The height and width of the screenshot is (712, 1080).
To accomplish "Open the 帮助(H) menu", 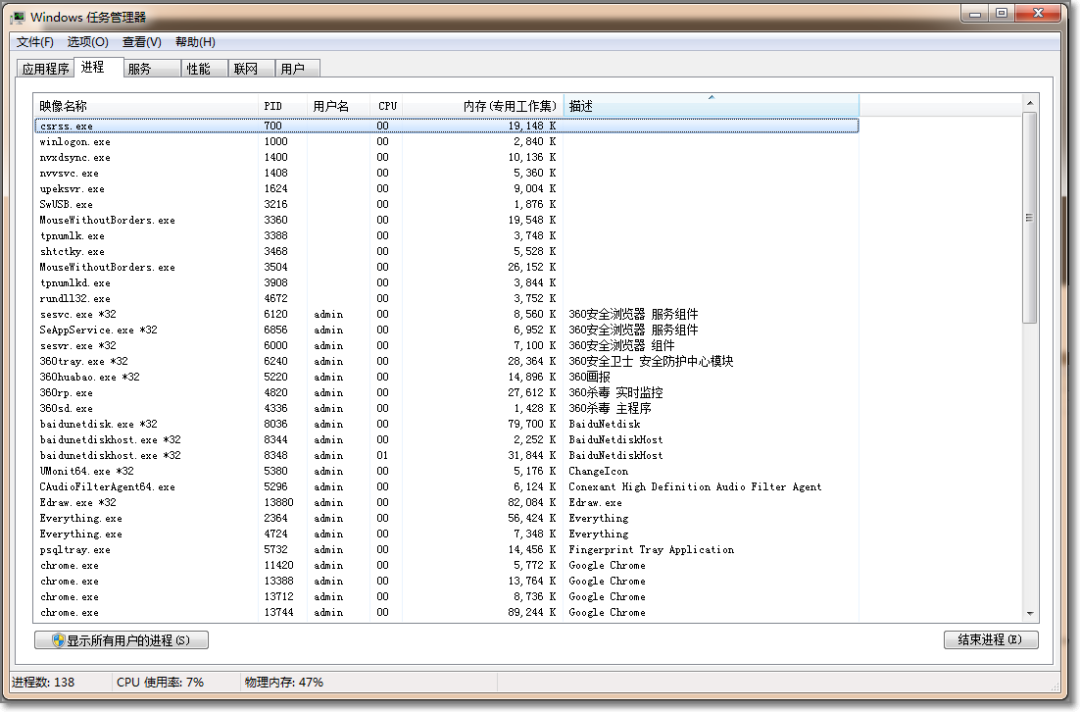I will tap(196, 42).
